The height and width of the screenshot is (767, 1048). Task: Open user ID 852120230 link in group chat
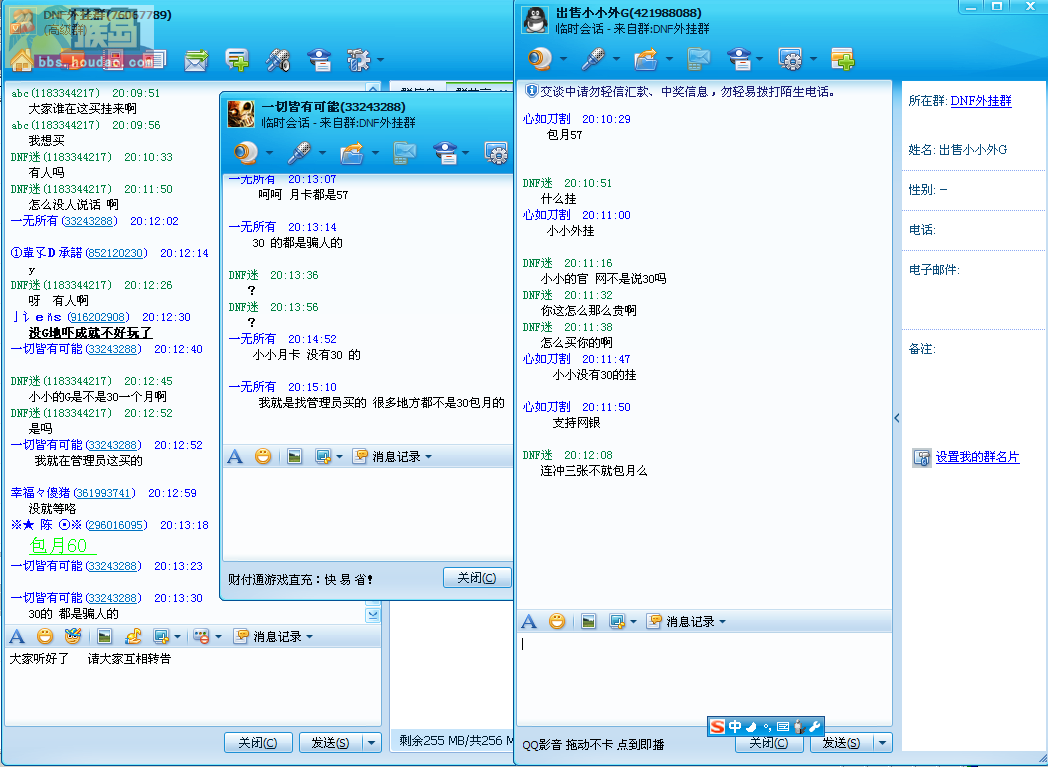pos(116,253)
